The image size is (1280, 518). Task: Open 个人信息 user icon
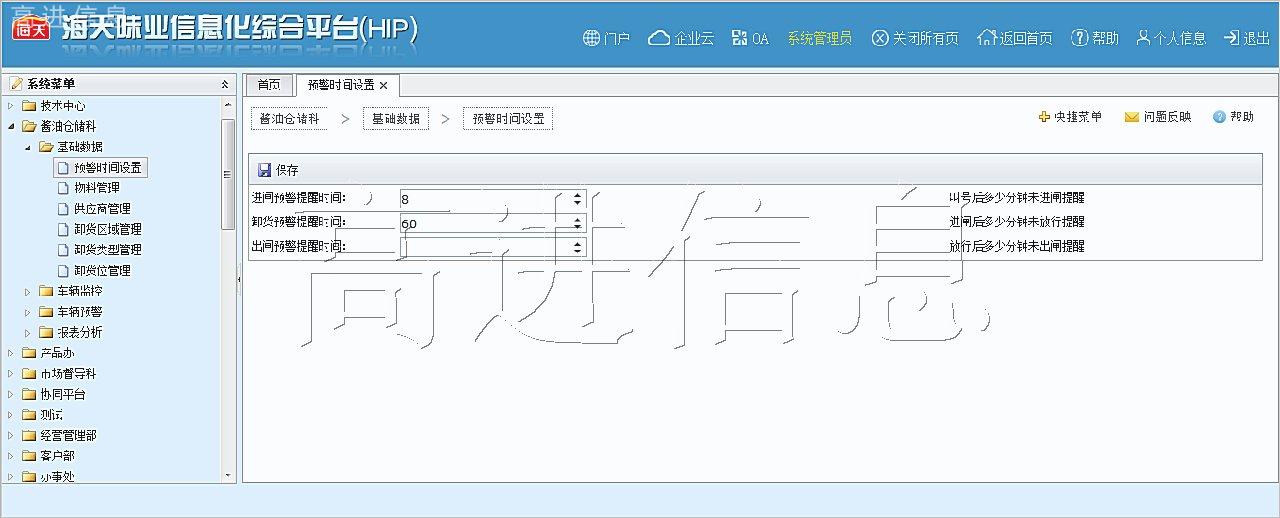click(x=1143, y=38)
